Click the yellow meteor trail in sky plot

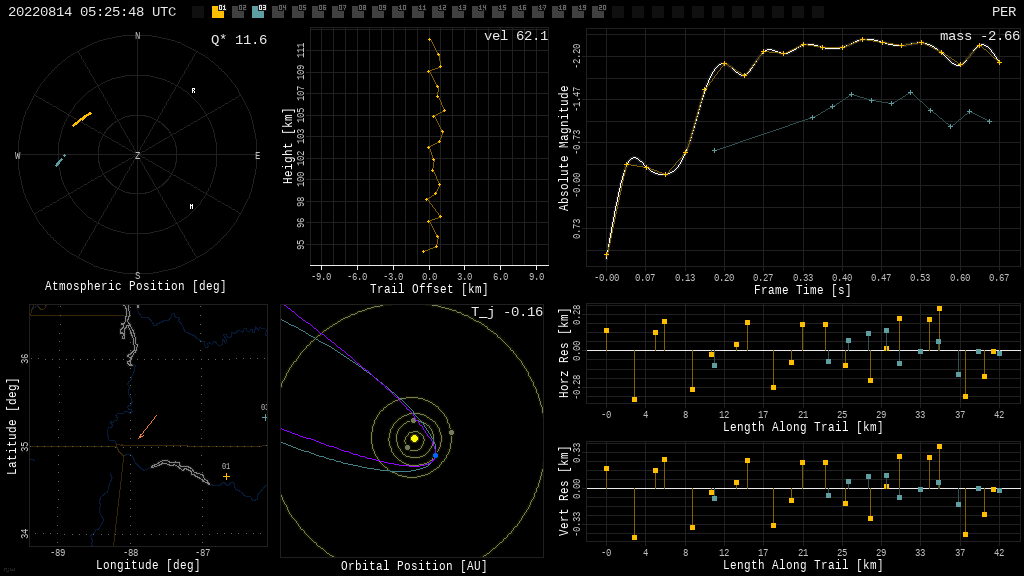[82, 119]
